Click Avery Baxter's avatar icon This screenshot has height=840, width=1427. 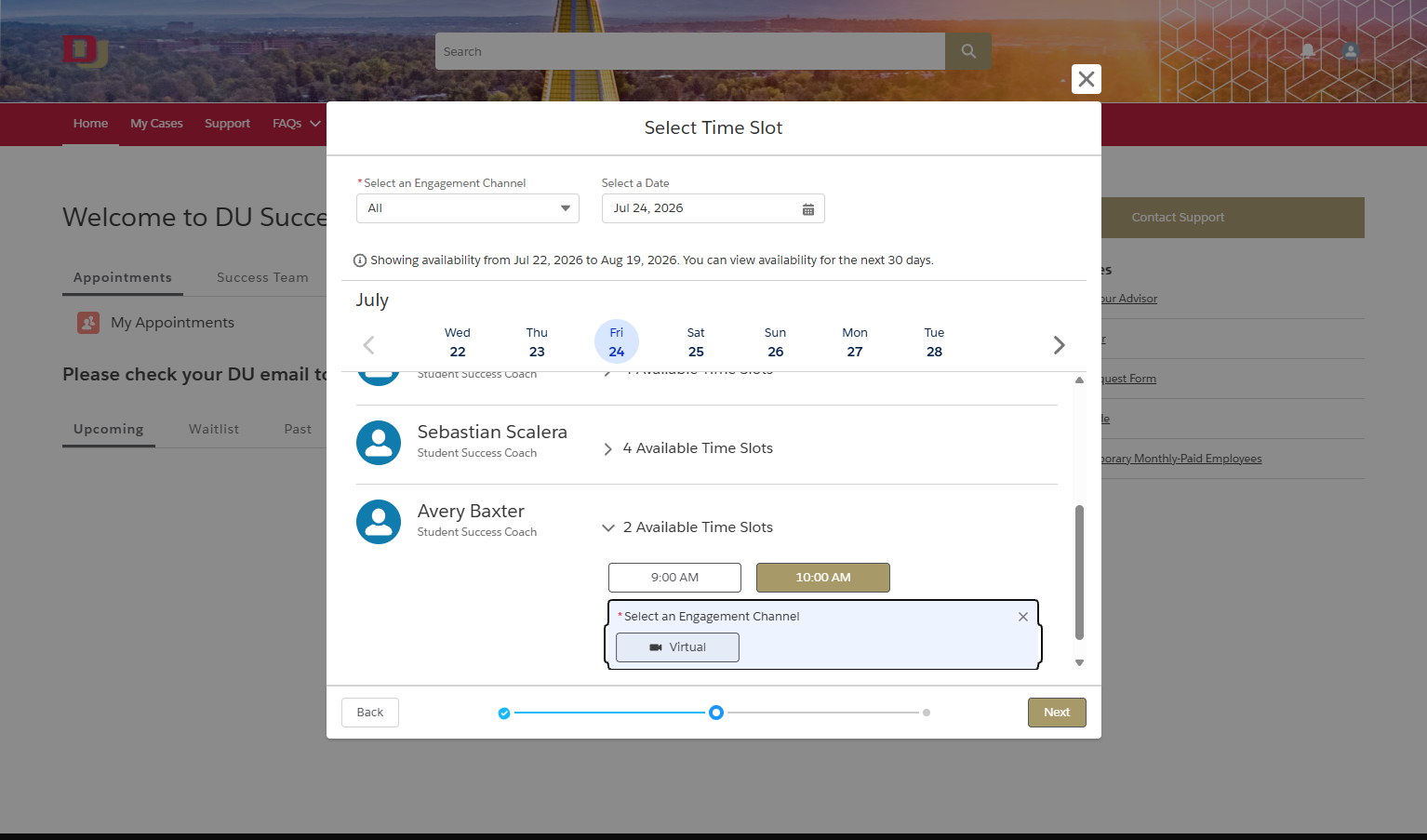(x=379, y=522)
